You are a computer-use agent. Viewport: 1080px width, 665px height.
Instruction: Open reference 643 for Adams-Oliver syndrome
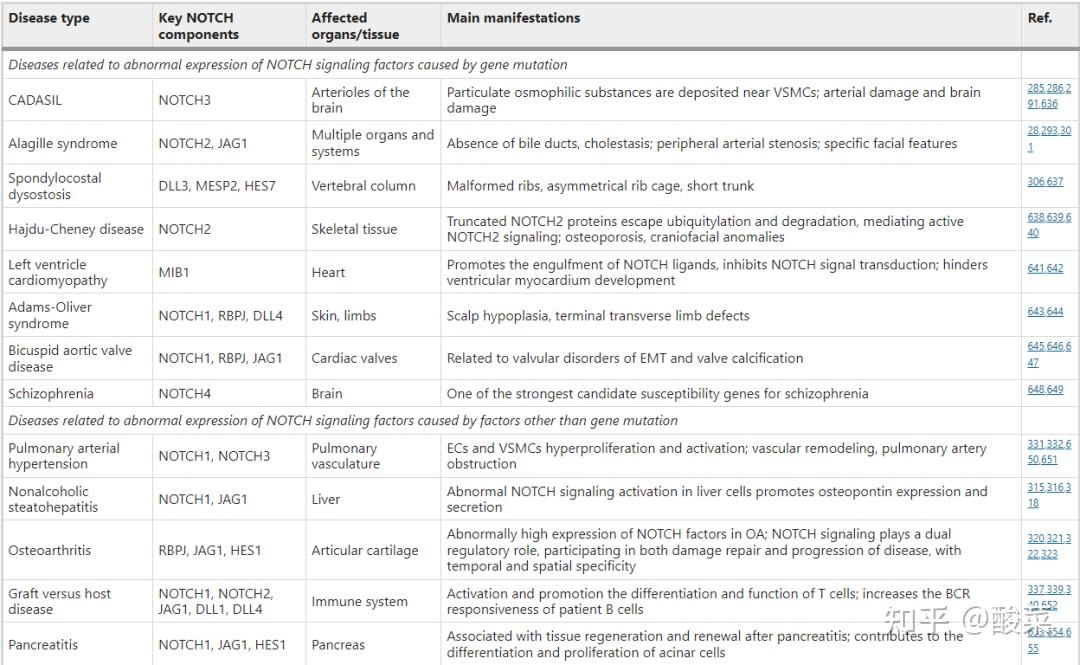click(x=1035, y=311)
